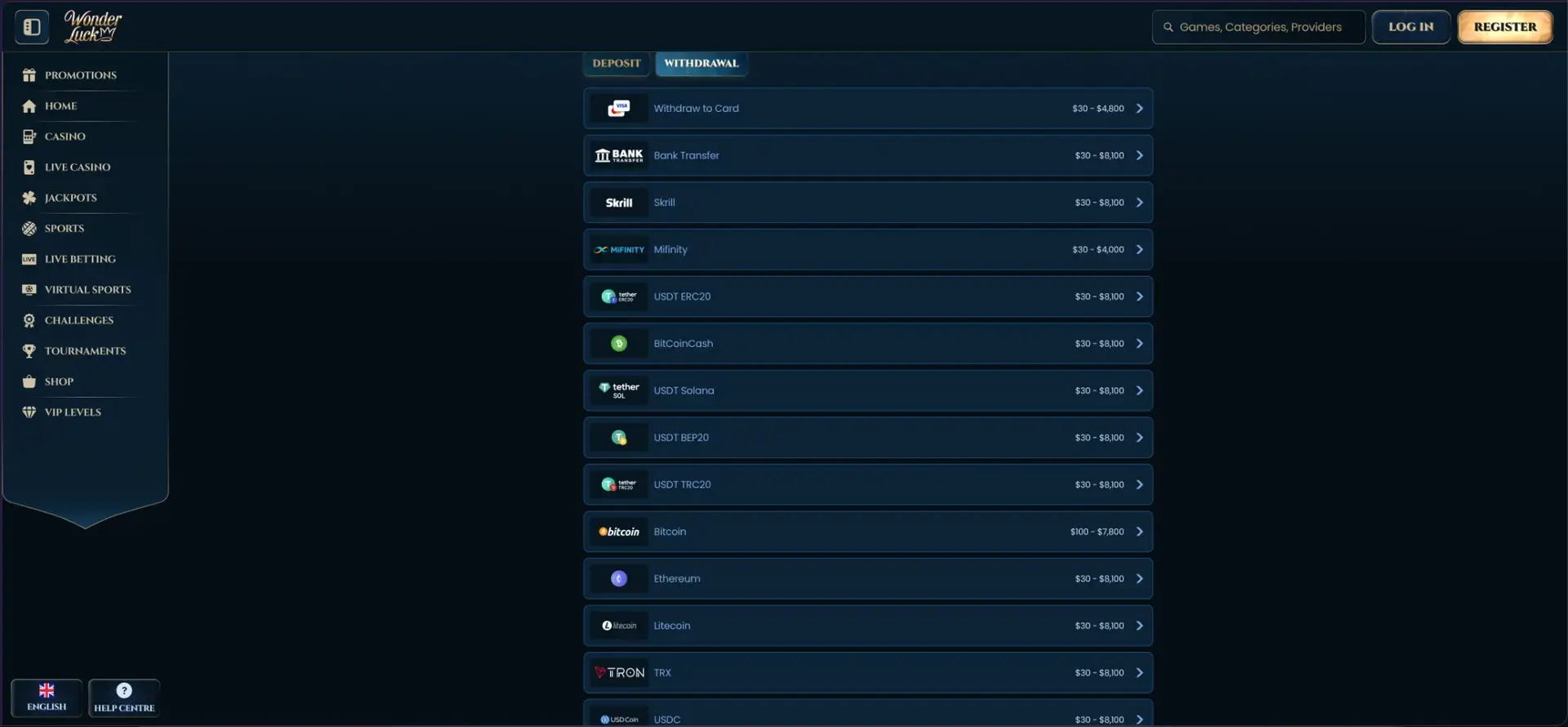This screenshot has width=1568, height=727.
Task: Click the Wonder Luck logo
Action: tap(92, 26)
